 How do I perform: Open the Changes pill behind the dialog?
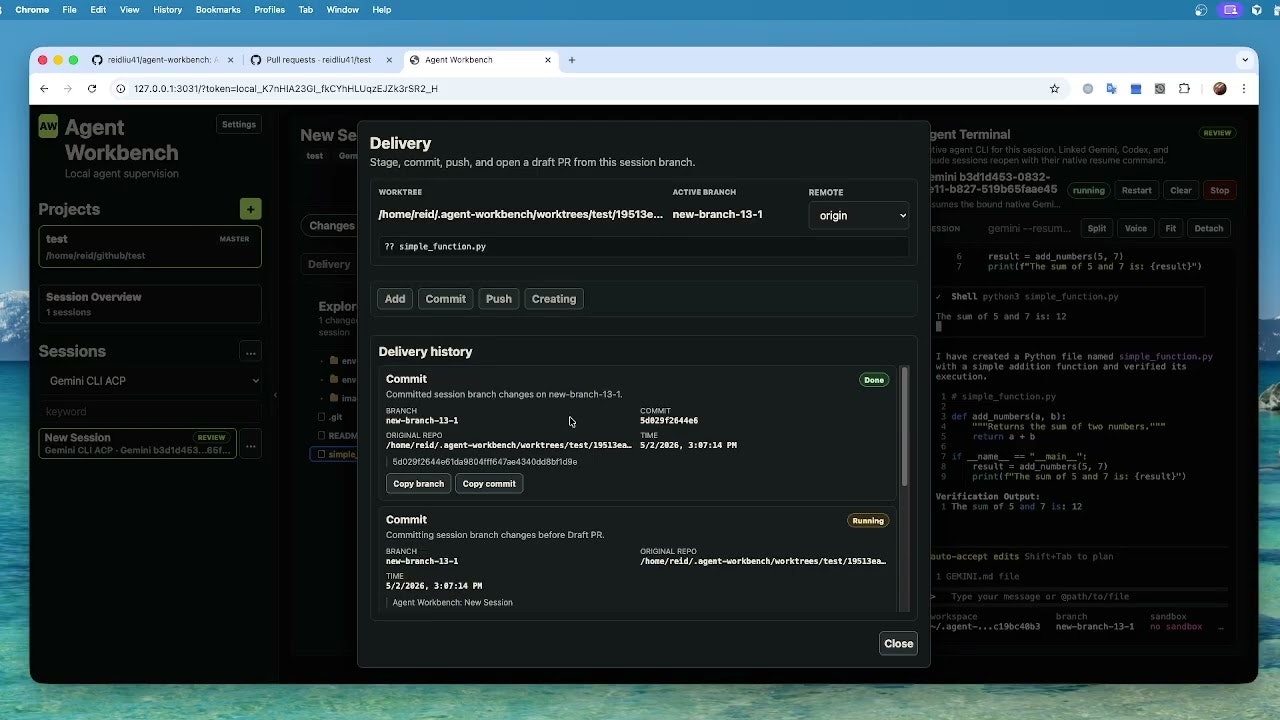pyautogui.click(x=331, y=226)
